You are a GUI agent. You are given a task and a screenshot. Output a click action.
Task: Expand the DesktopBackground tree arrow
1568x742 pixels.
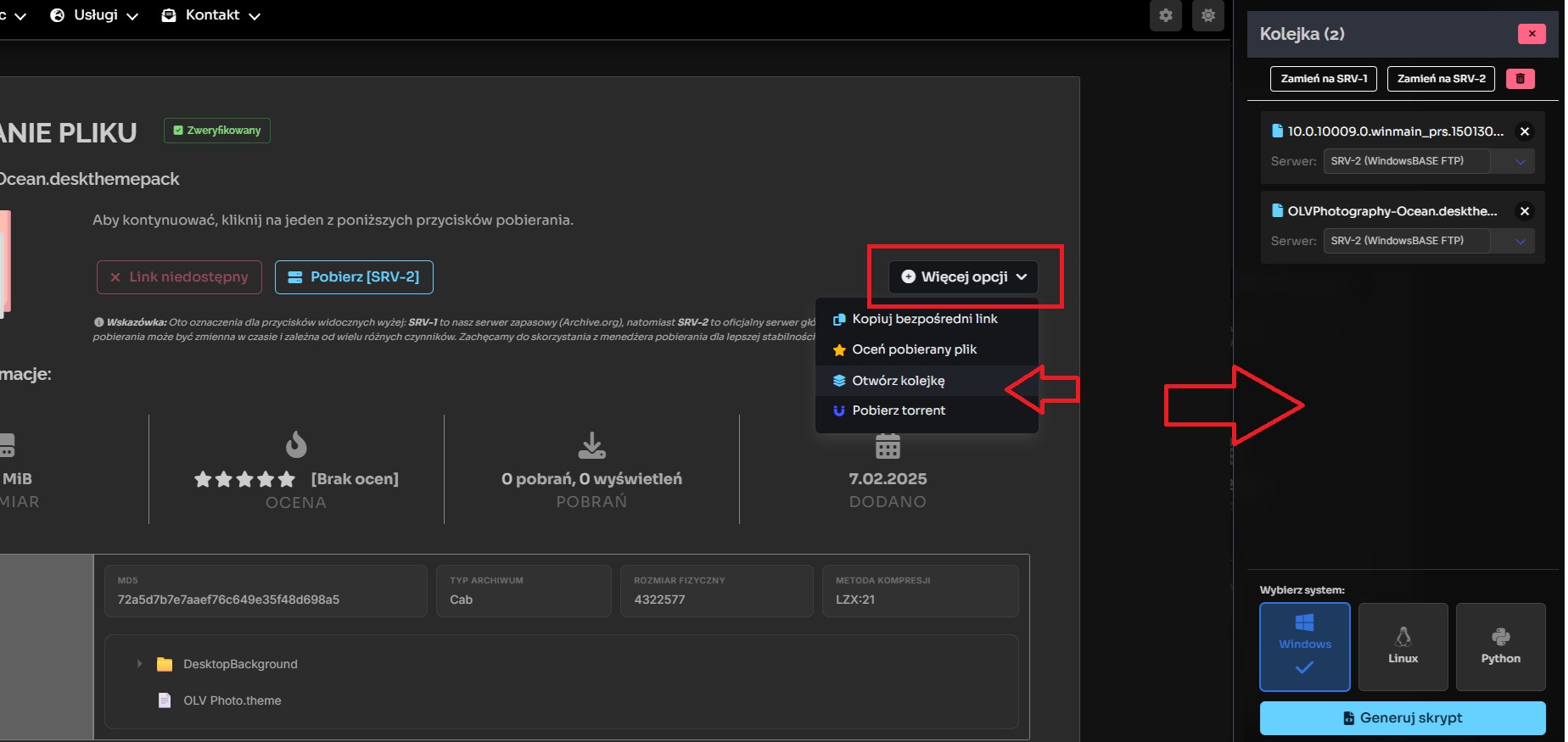coord(139,664)
